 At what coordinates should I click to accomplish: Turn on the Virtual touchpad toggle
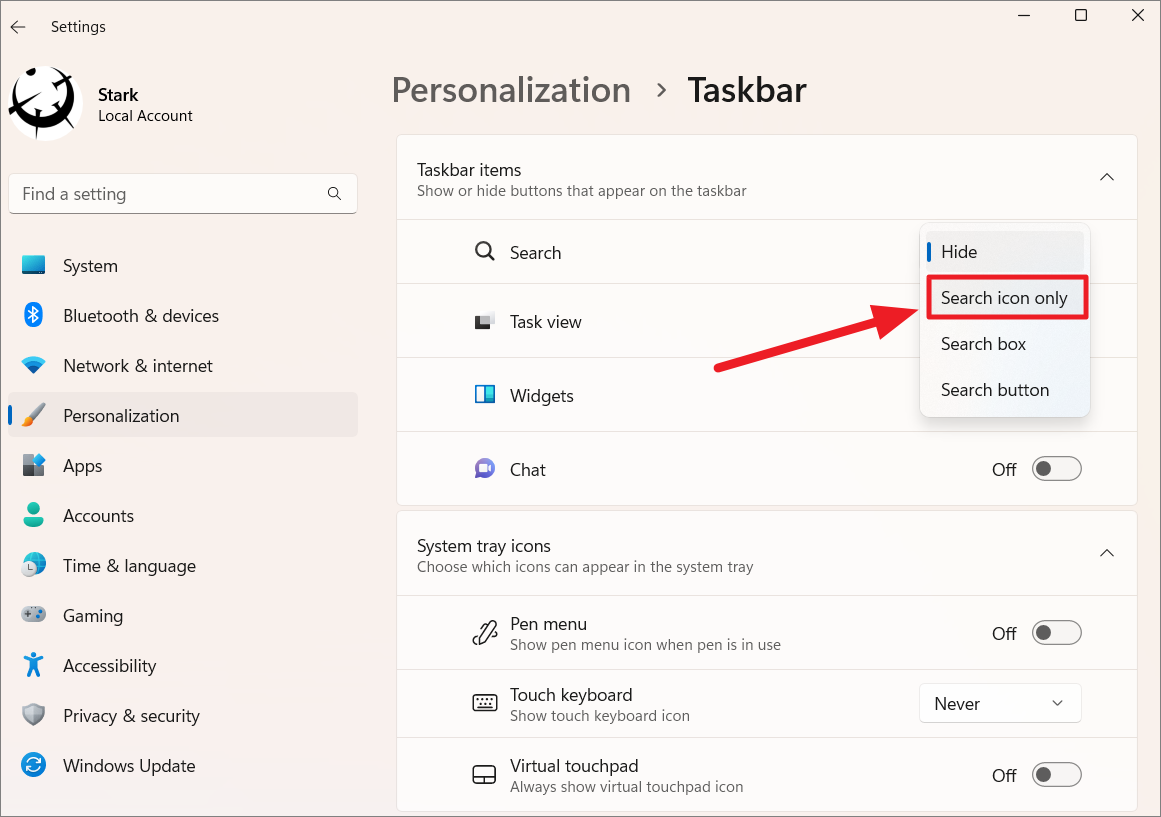coord(1056,774)
